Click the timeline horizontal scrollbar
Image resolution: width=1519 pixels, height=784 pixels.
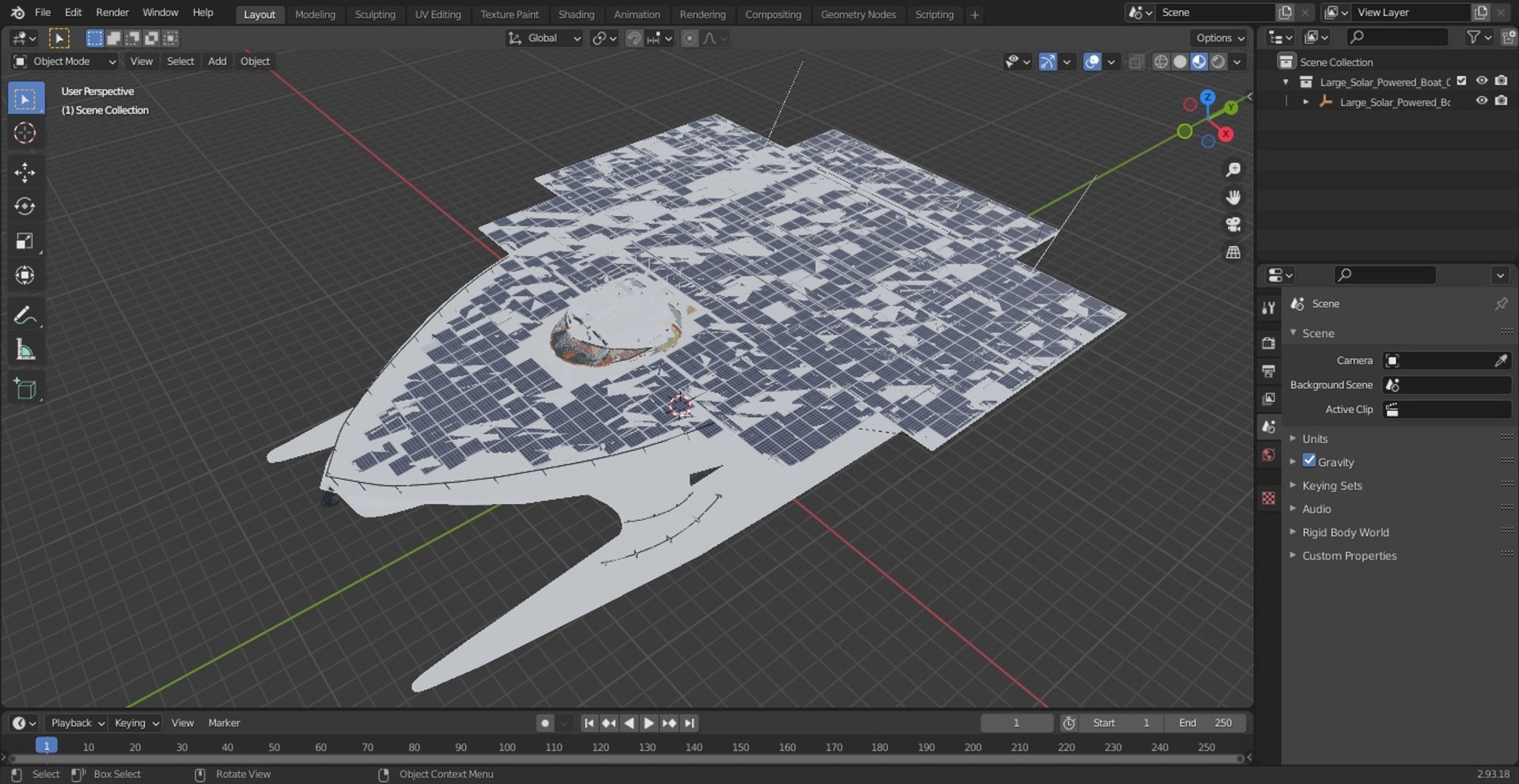click(624, 759)
